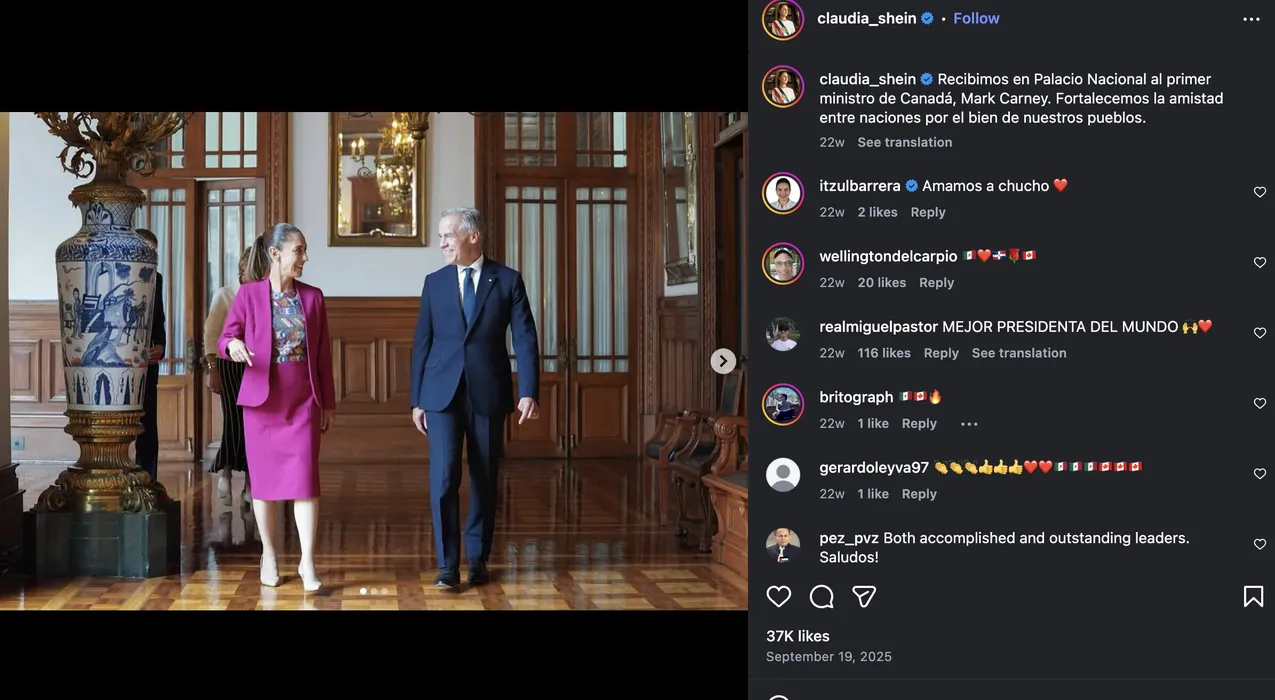
Task: Open three-dot options on britograph's comment
Action: [x=969, y=424]
